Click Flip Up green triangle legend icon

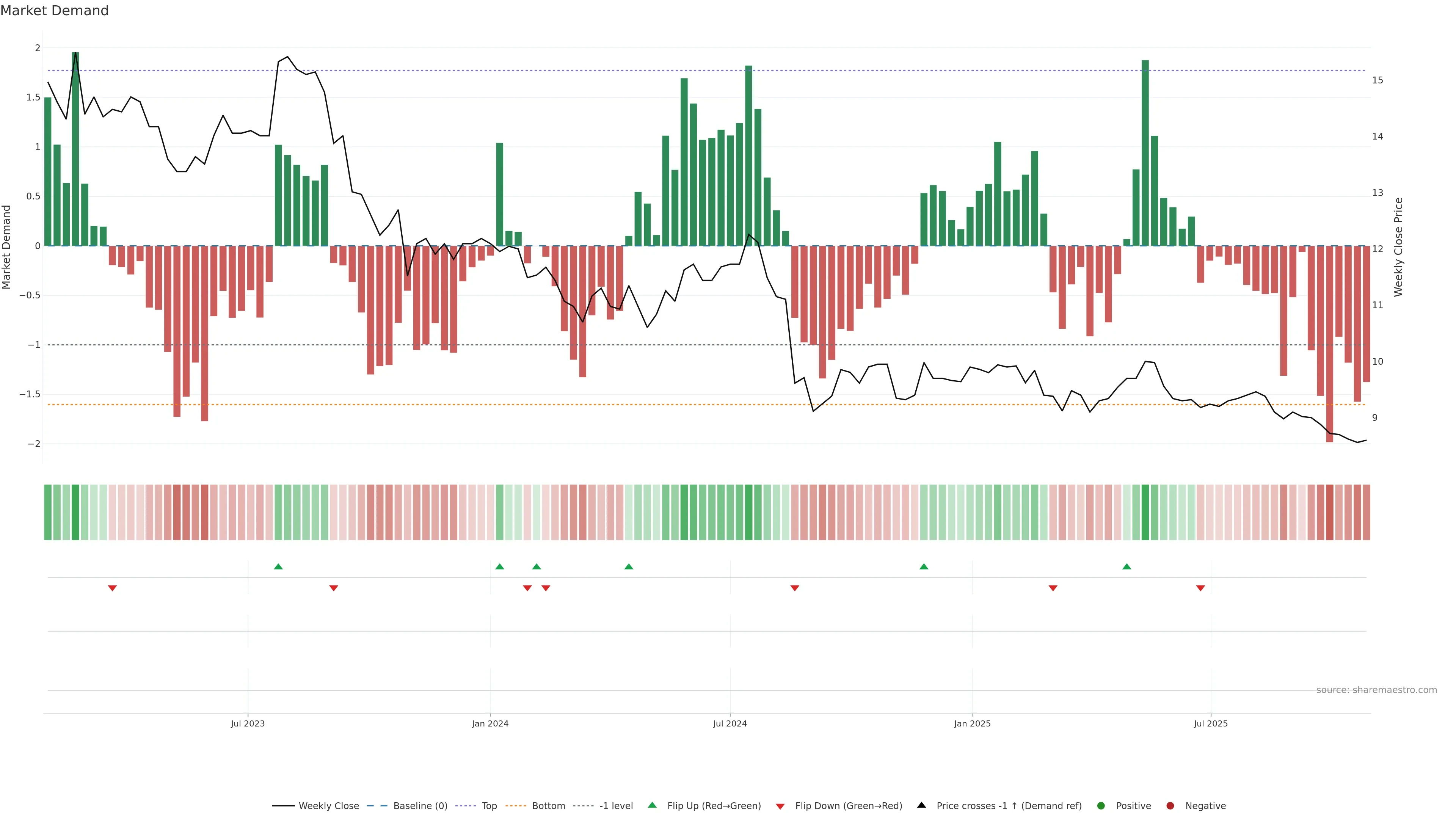pos(652,805)
